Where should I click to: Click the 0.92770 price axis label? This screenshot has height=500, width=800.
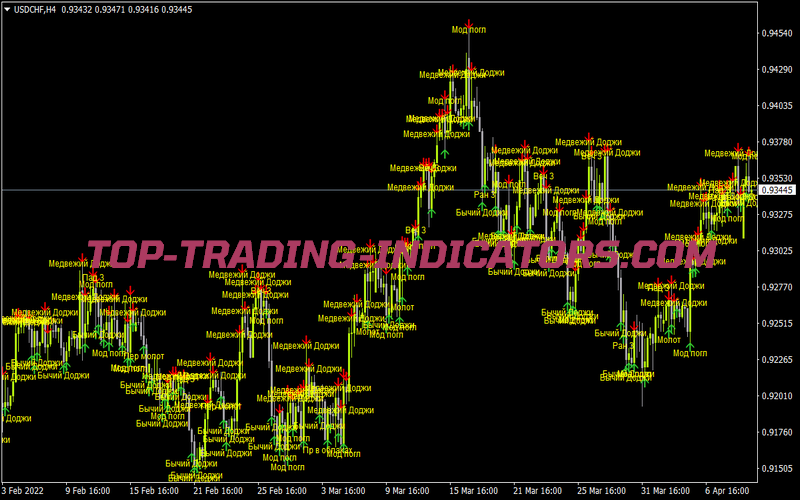(777, 287)
